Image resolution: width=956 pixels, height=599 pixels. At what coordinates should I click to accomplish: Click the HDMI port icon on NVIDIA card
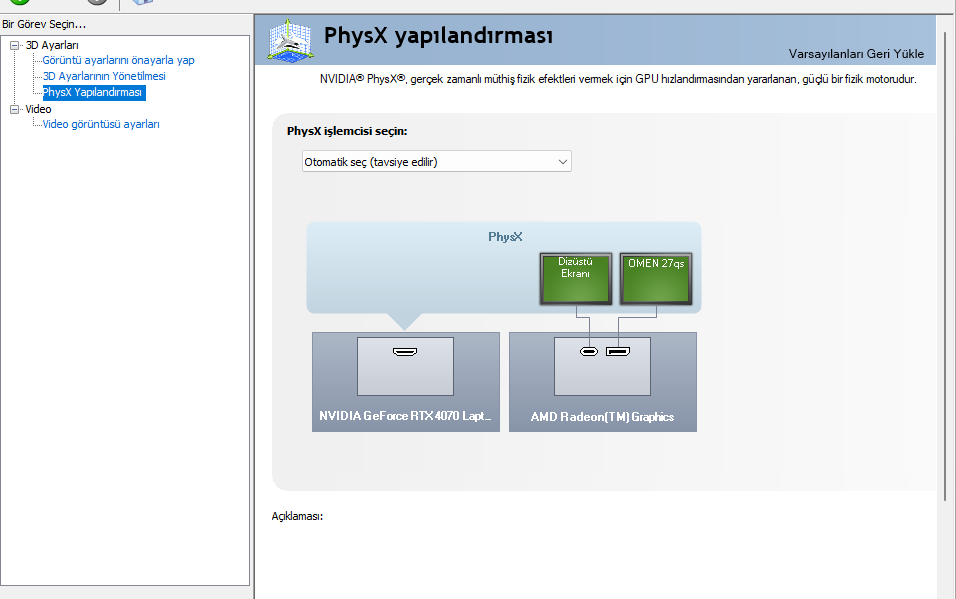point(405,351)
